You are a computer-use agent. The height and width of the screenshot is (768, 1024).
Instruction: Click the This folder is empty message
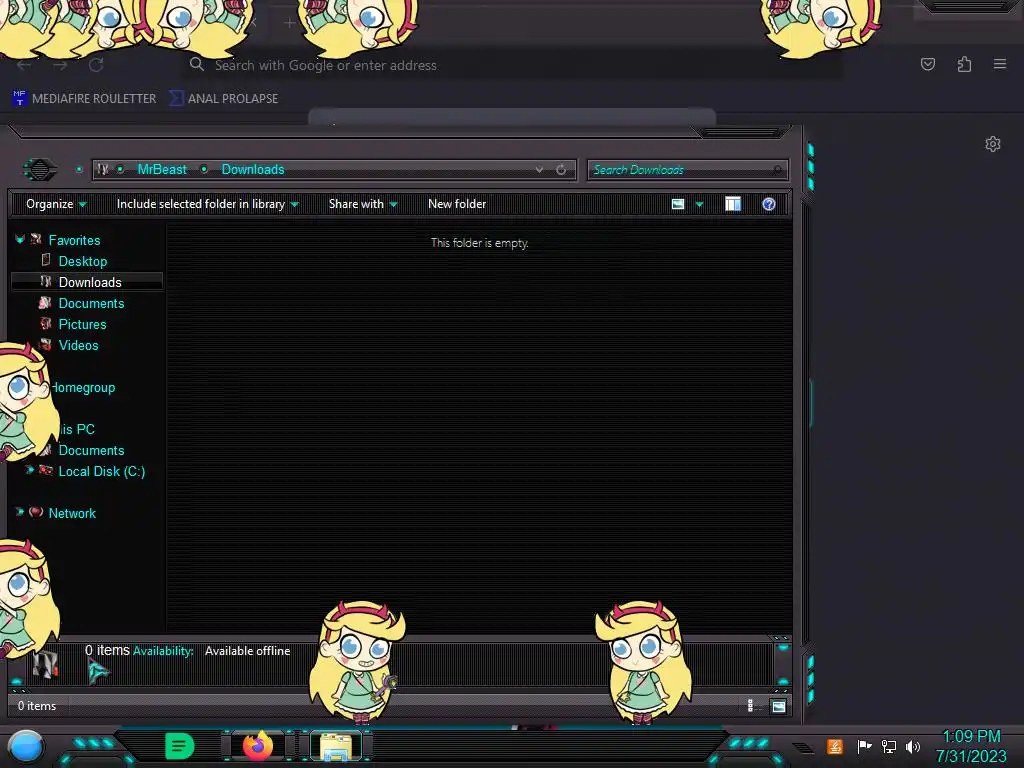coord(479,243)
